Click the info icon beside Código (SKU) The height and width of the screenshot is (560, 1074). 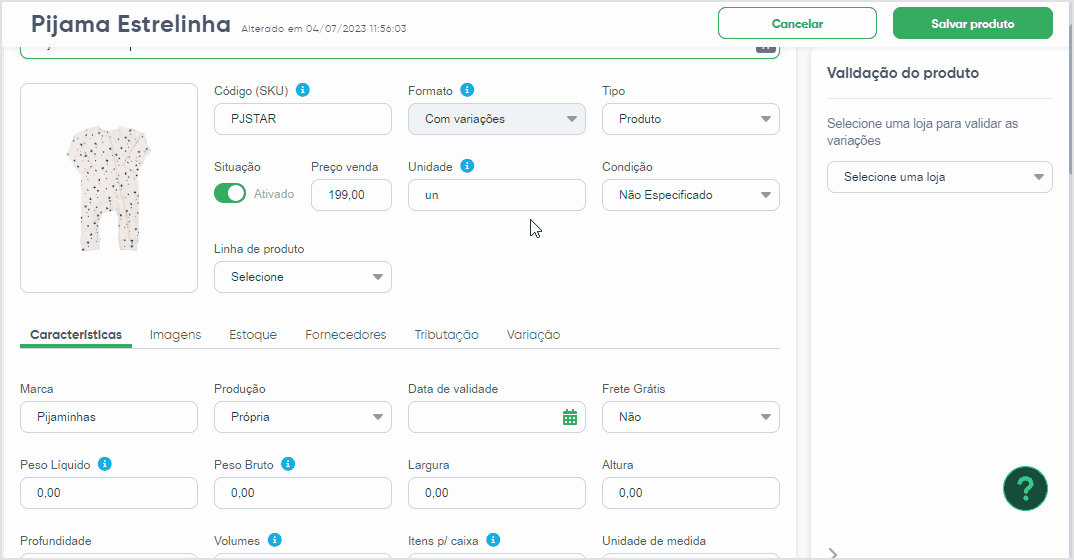303,90
